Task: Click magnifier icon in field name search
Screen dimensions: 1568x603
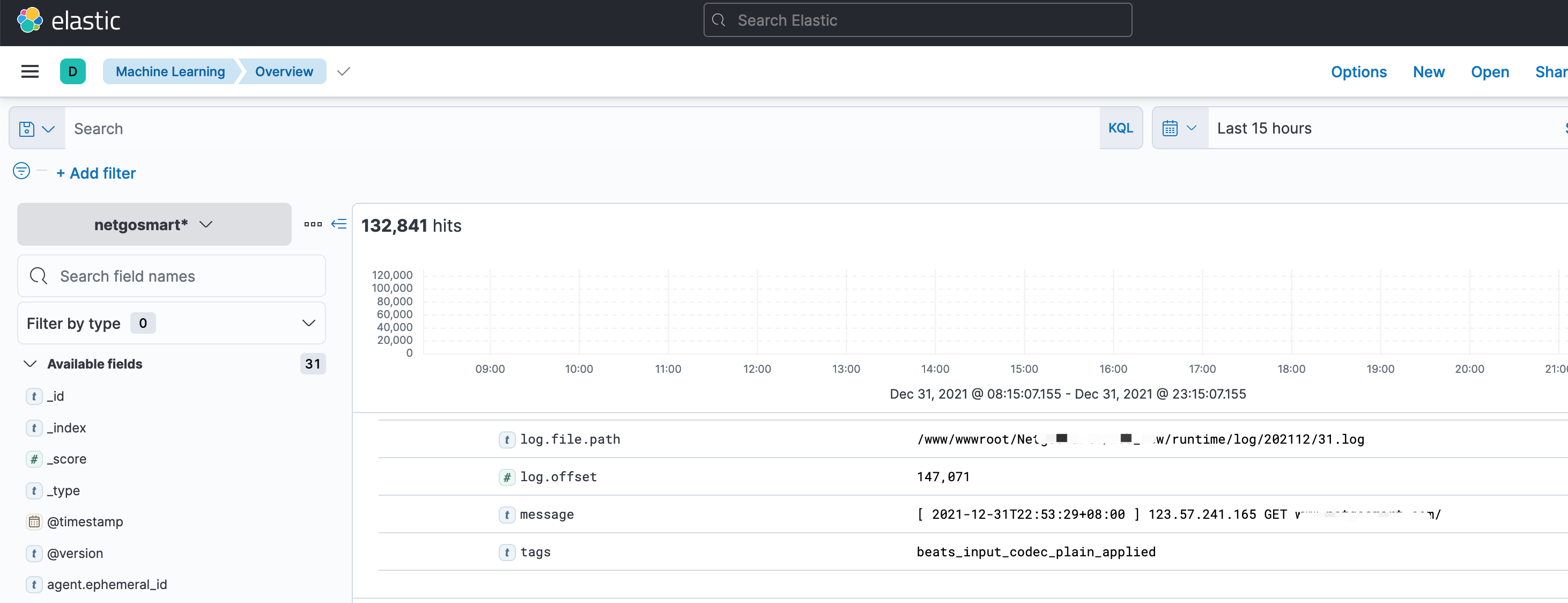Action: point(39,276)
